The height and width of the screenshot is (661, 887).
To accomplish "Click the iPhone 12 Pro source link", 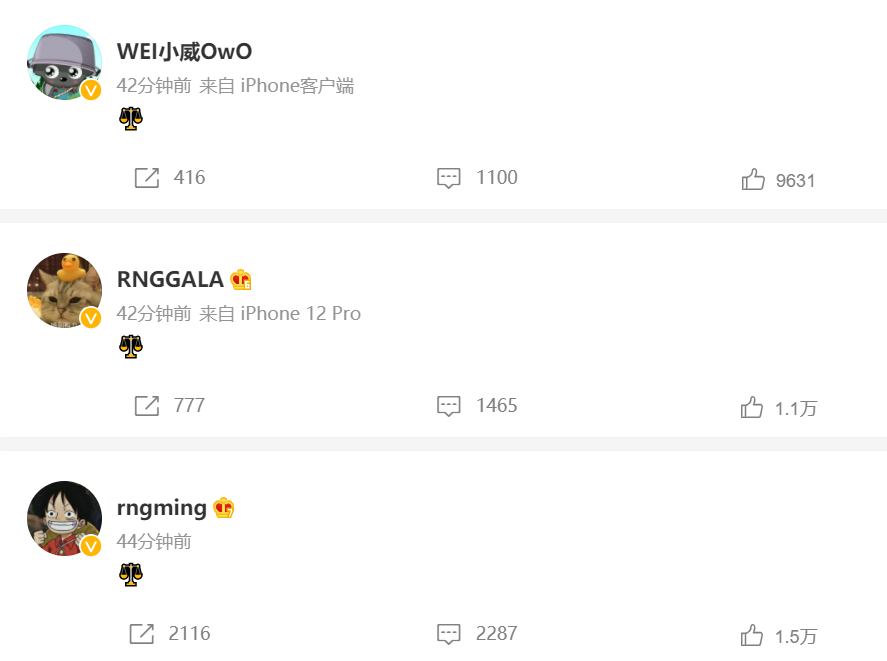I will (x=301, y=314).
